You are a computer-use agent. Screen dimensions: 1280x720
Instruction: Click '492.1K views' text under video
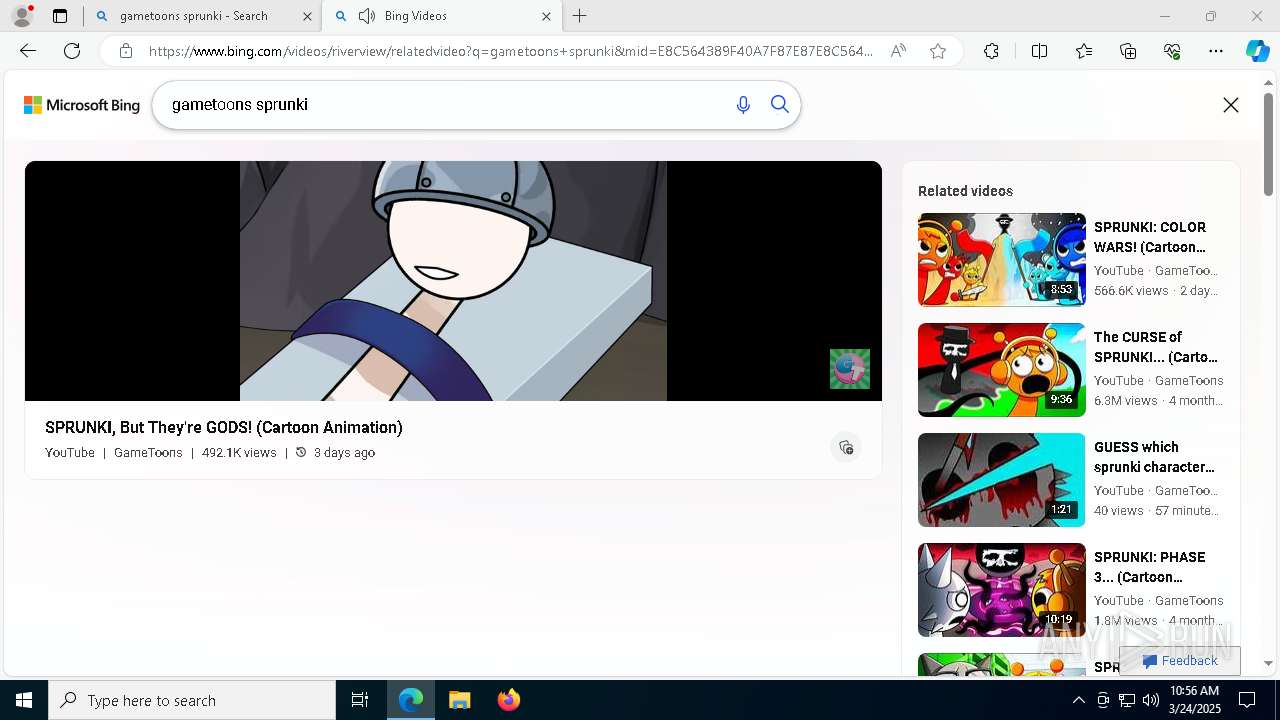click(x=239, y=453)
